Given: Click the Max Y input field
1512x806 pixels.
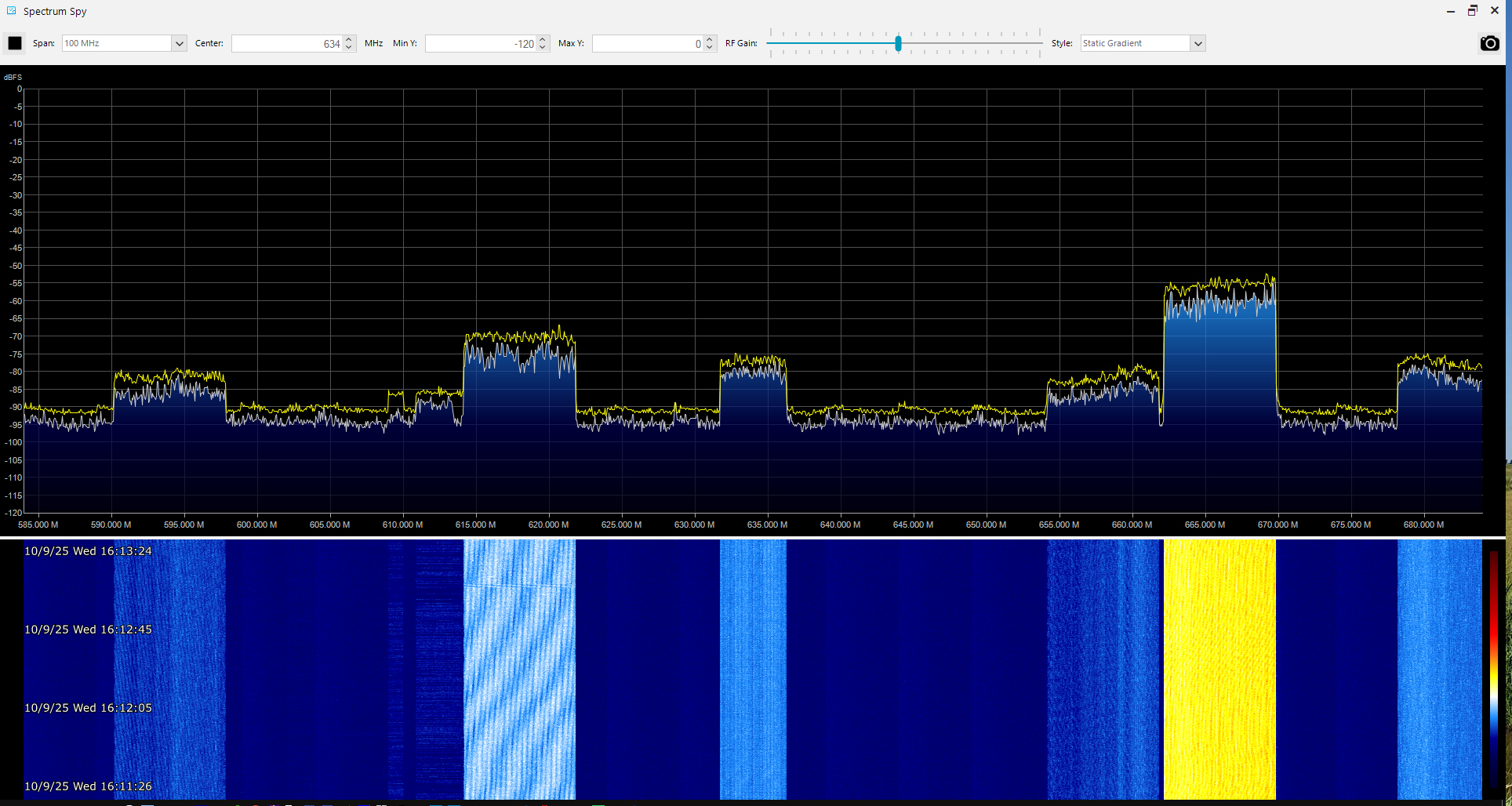Looking at the screenshot, I should tap(648, 43).
